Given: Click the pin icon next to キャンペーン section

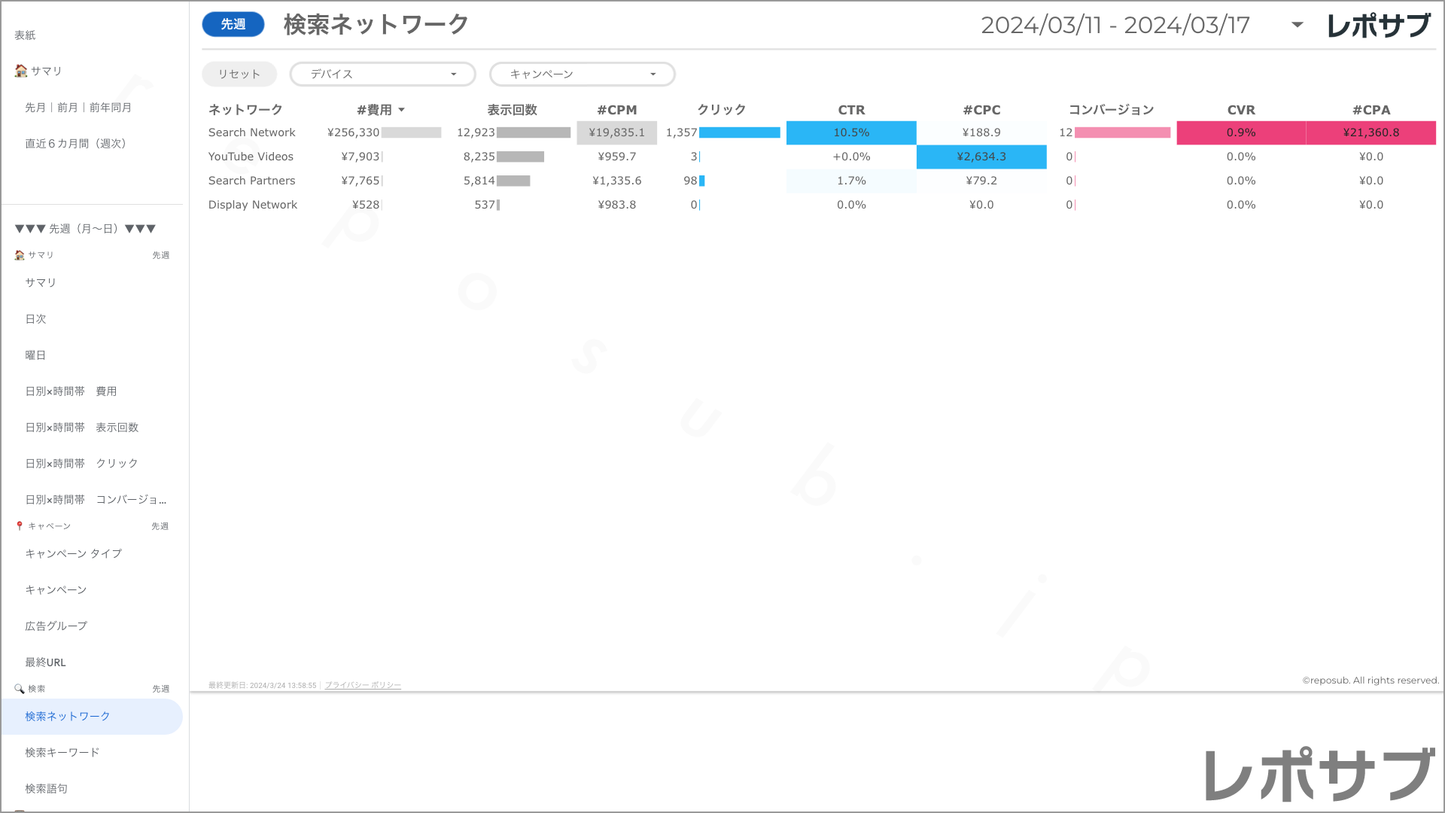Looking at the screenshot, I should pyautogui.click(x=19, y=526).
